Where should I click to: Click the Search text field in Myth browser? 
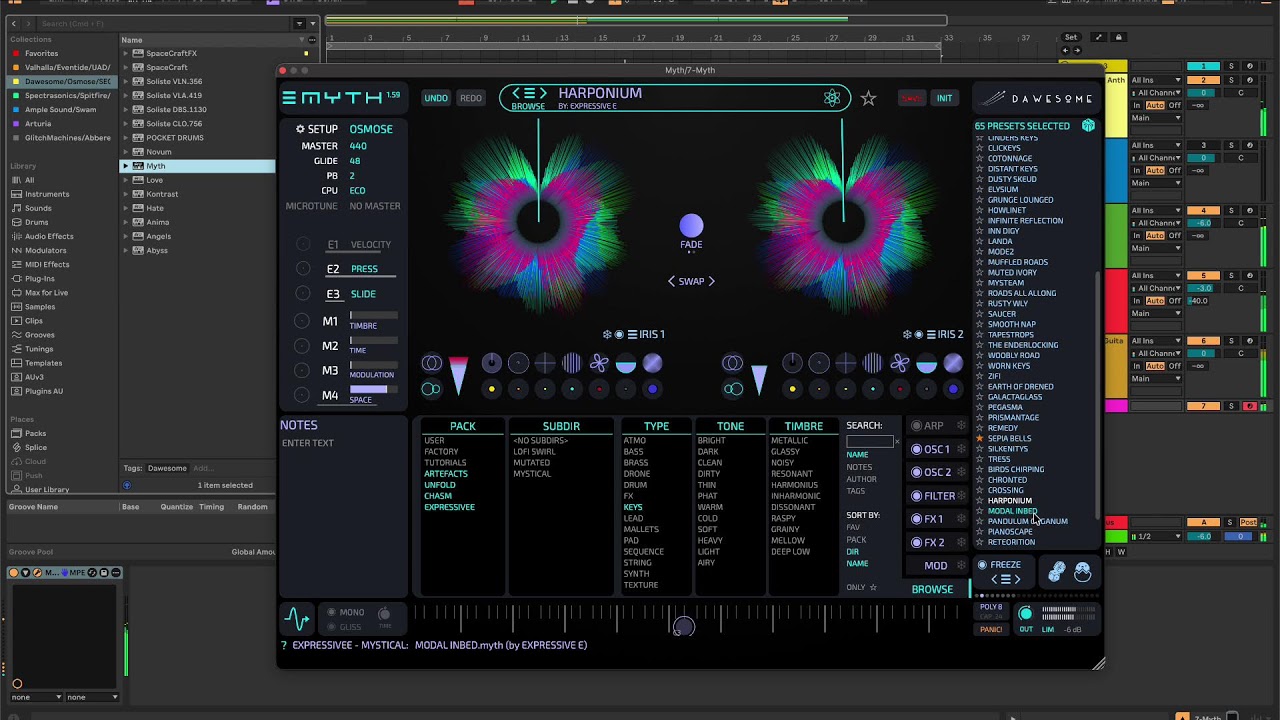(x=870, y=441)
